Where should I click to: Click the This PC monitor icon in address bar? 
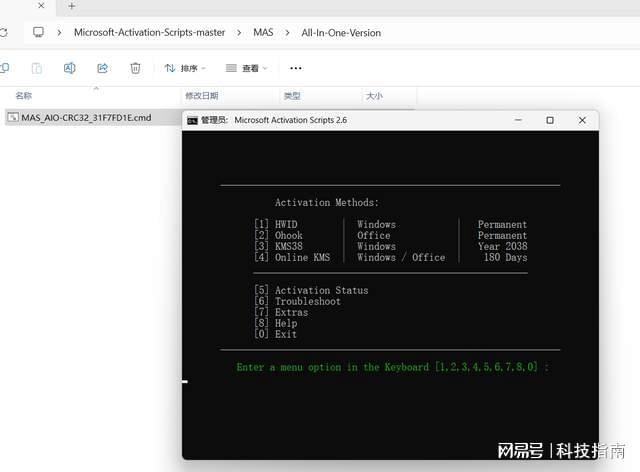pyautogui.click(x=38, y=32)
